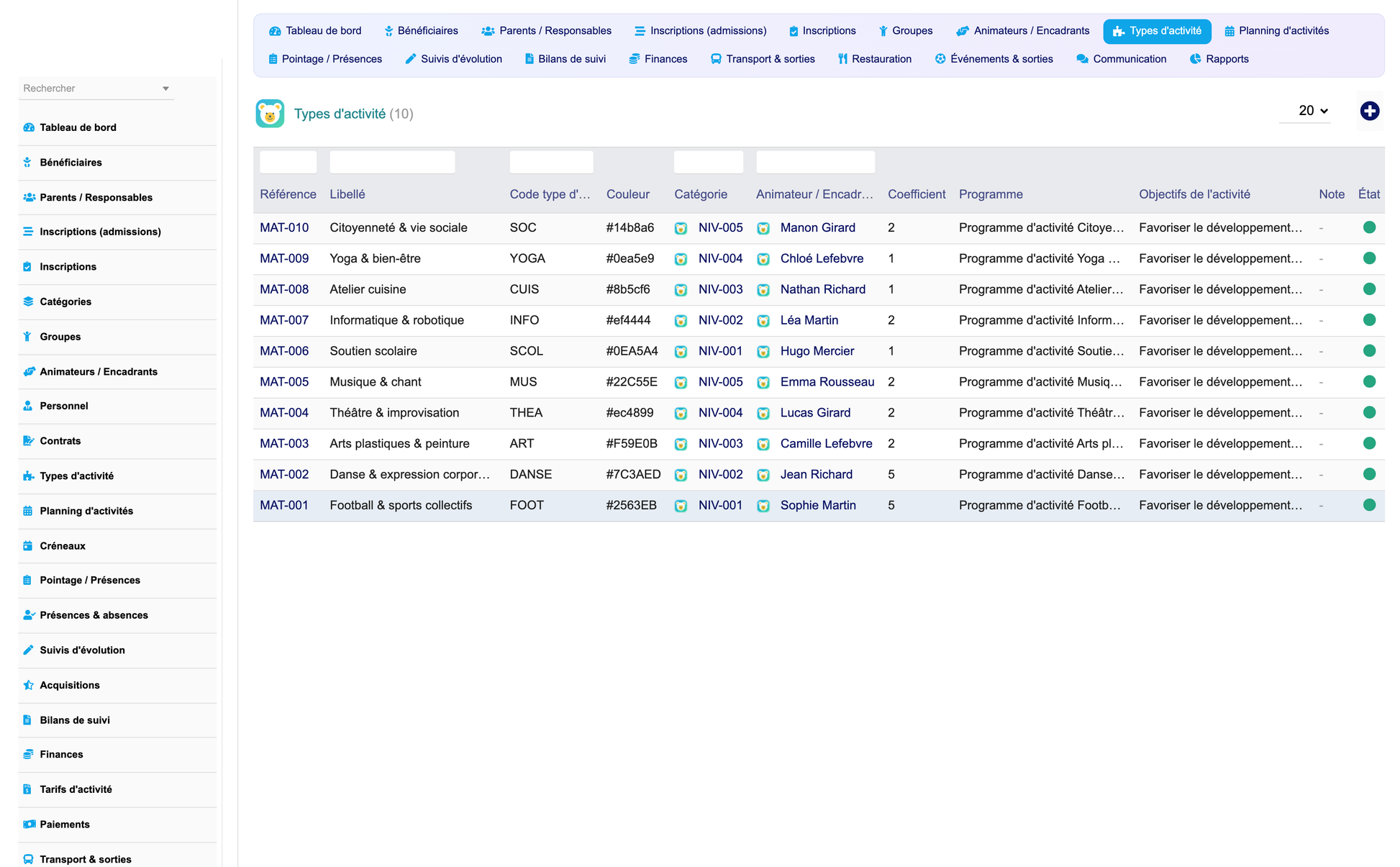Click the Bénéficiaires icon in sidebar
1400x867 pixels.
point(27,163)
